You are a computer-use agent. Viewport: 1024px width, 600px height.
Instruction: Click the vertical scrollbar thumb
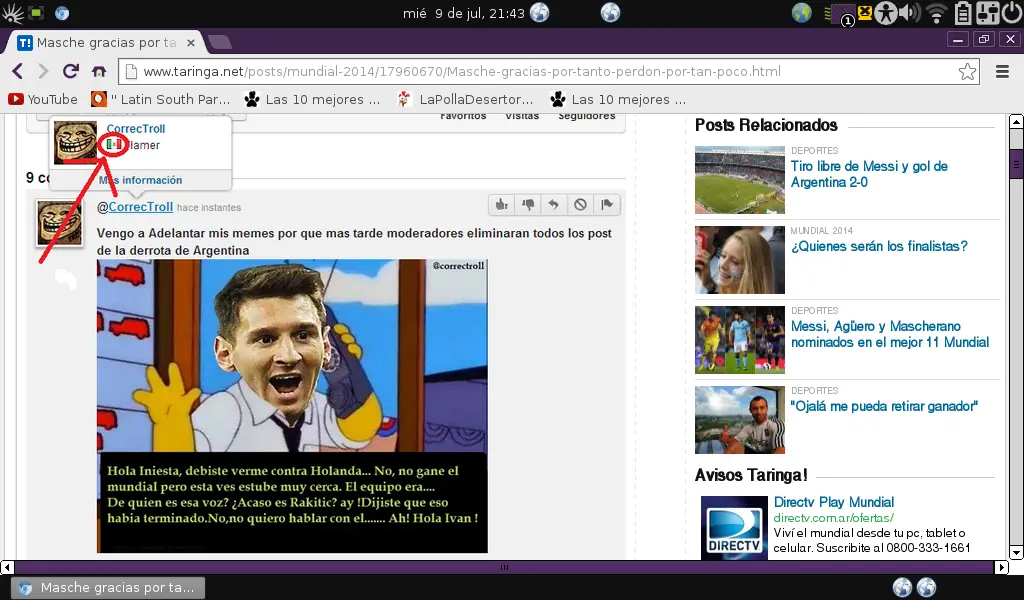[1016, 164]
